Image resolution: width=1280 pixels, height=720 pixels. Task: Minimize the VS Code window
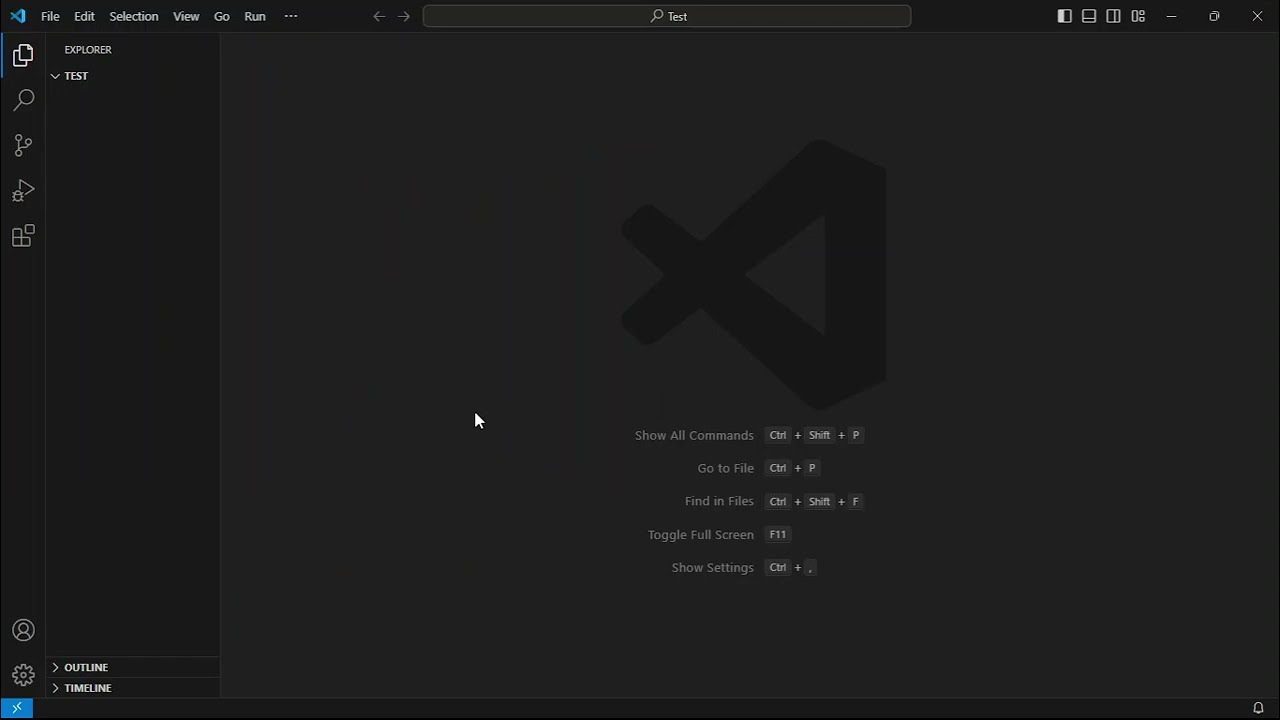pyautogui.click(x=1172, y=16)
